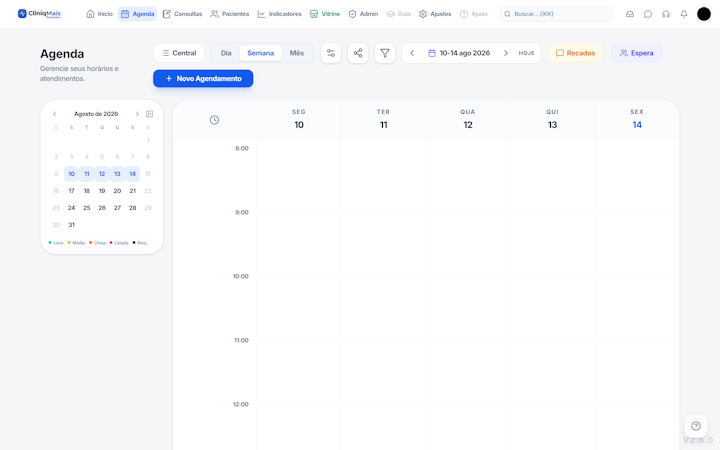This screenshot has width=720, height=450.
Task: Click the TER 11 column header
Action: (383, 120)
